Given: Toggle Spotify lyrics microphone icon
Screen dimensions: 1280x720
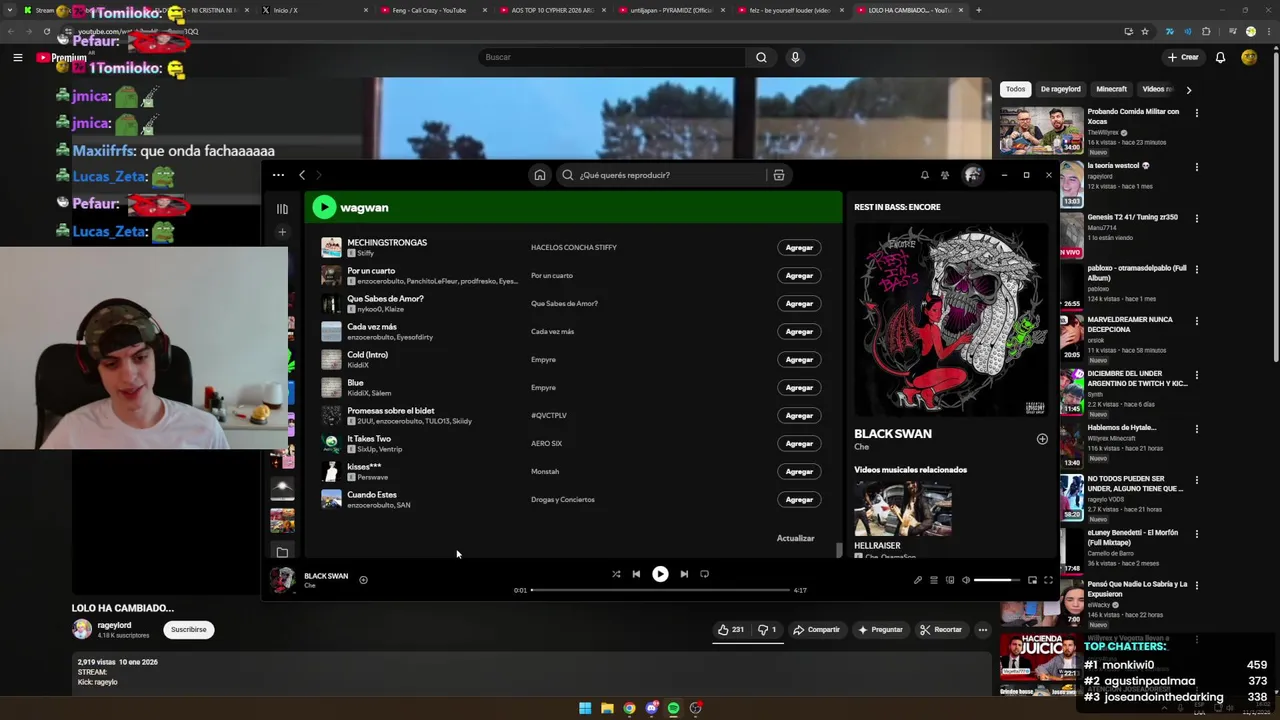Looking at the screenshot, I should 918,580.
